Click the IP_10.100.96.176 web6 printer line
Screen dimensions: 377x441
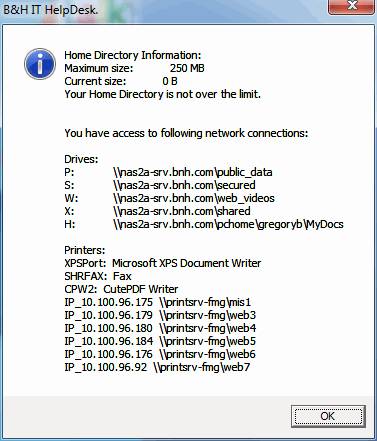(x=160, y=354)
